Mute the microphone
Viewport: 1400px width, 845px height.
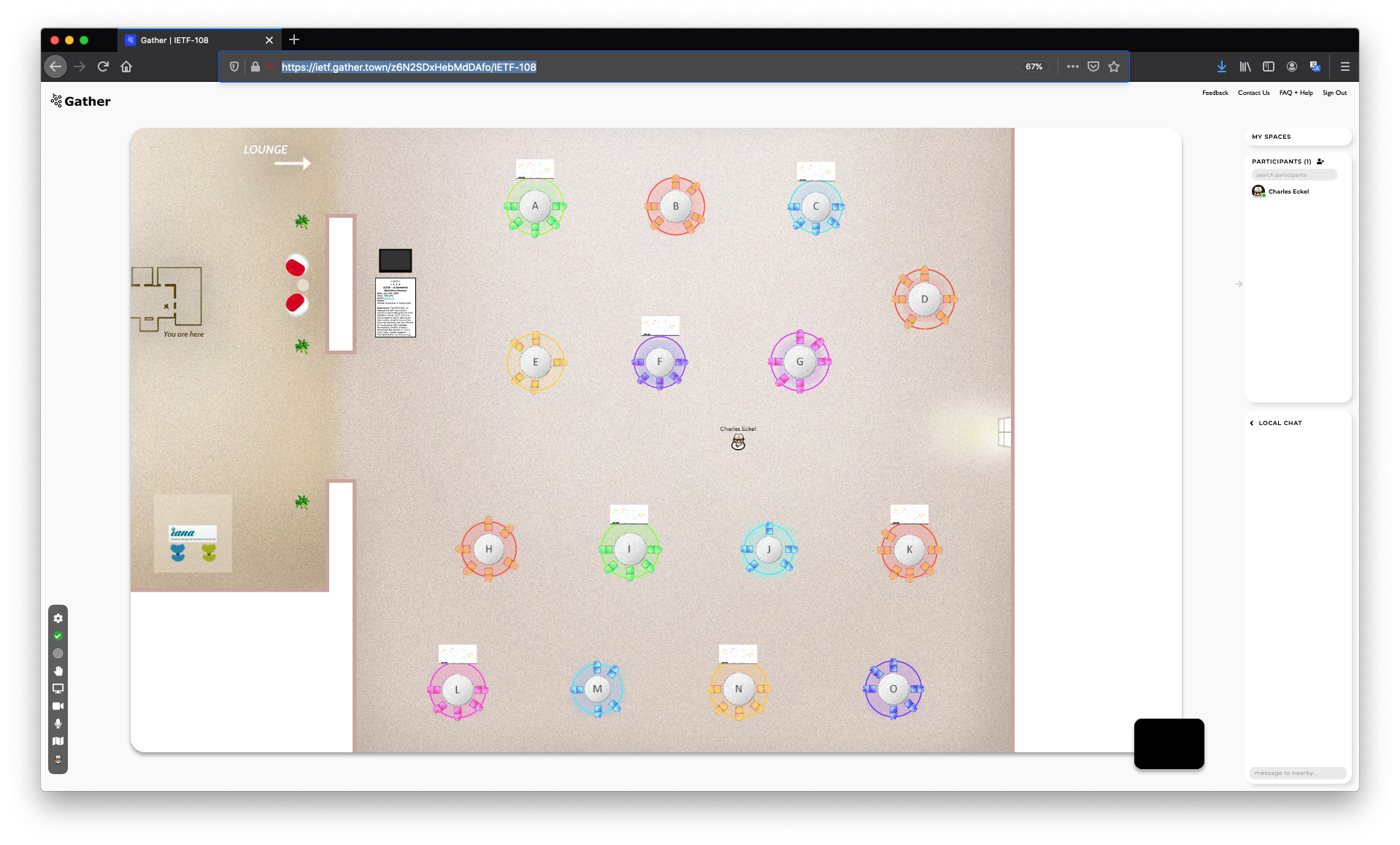click(x=58, y=724)
